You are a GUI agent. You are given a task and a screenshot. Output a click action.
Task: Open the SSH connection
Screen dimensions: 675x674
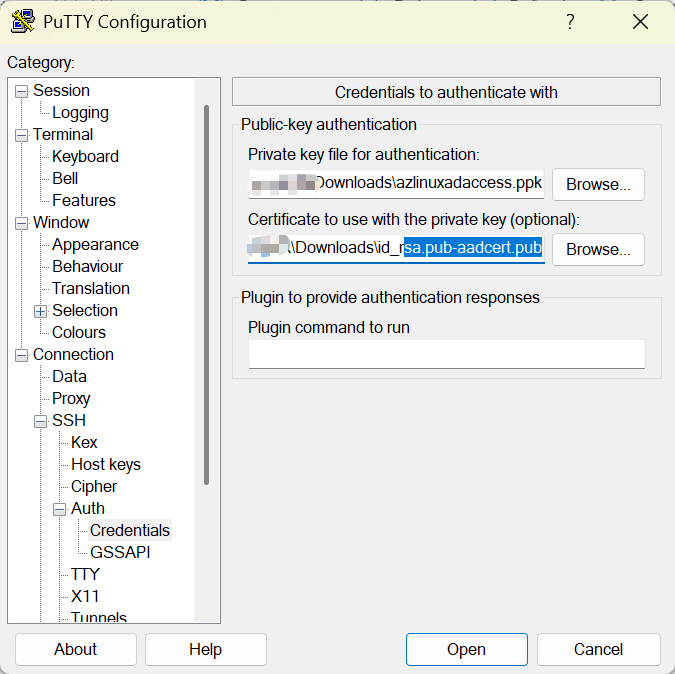point(467,649)
